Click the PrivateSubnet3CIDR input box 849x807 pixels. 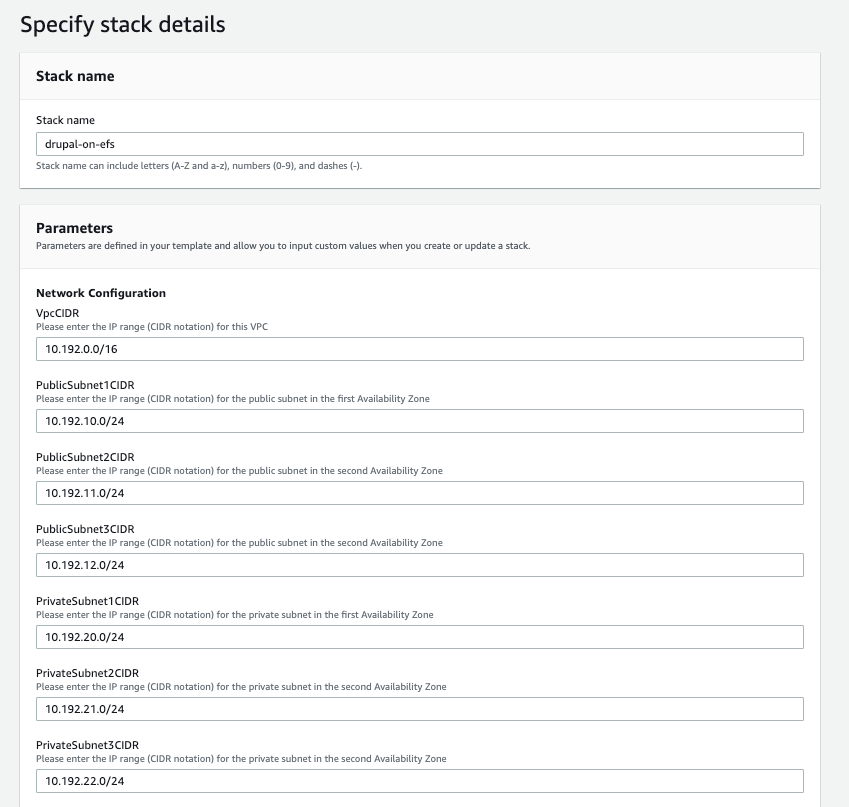pos(420,780)
